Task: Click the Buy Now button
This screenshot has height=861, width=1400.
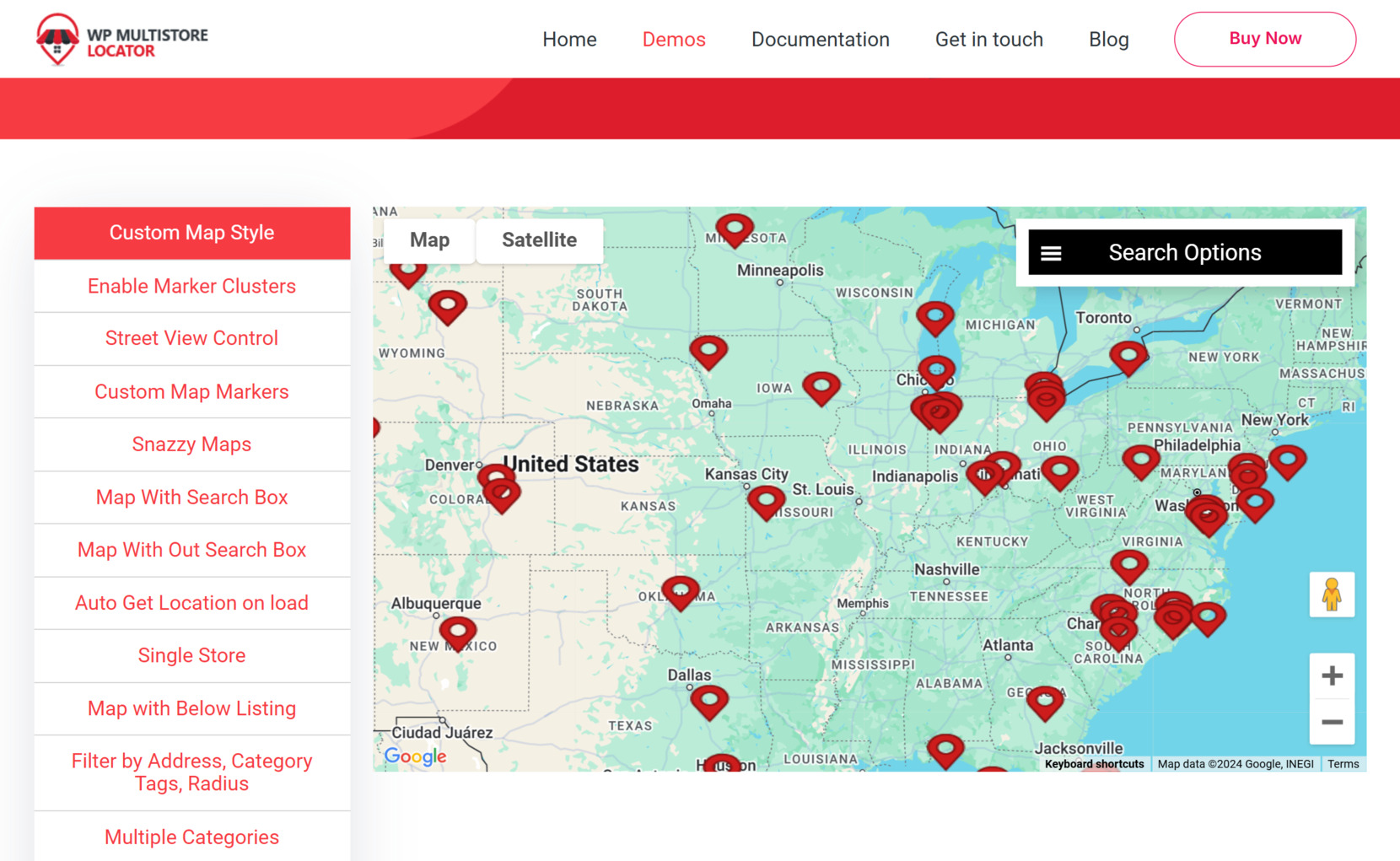Action: point(1264,38)
